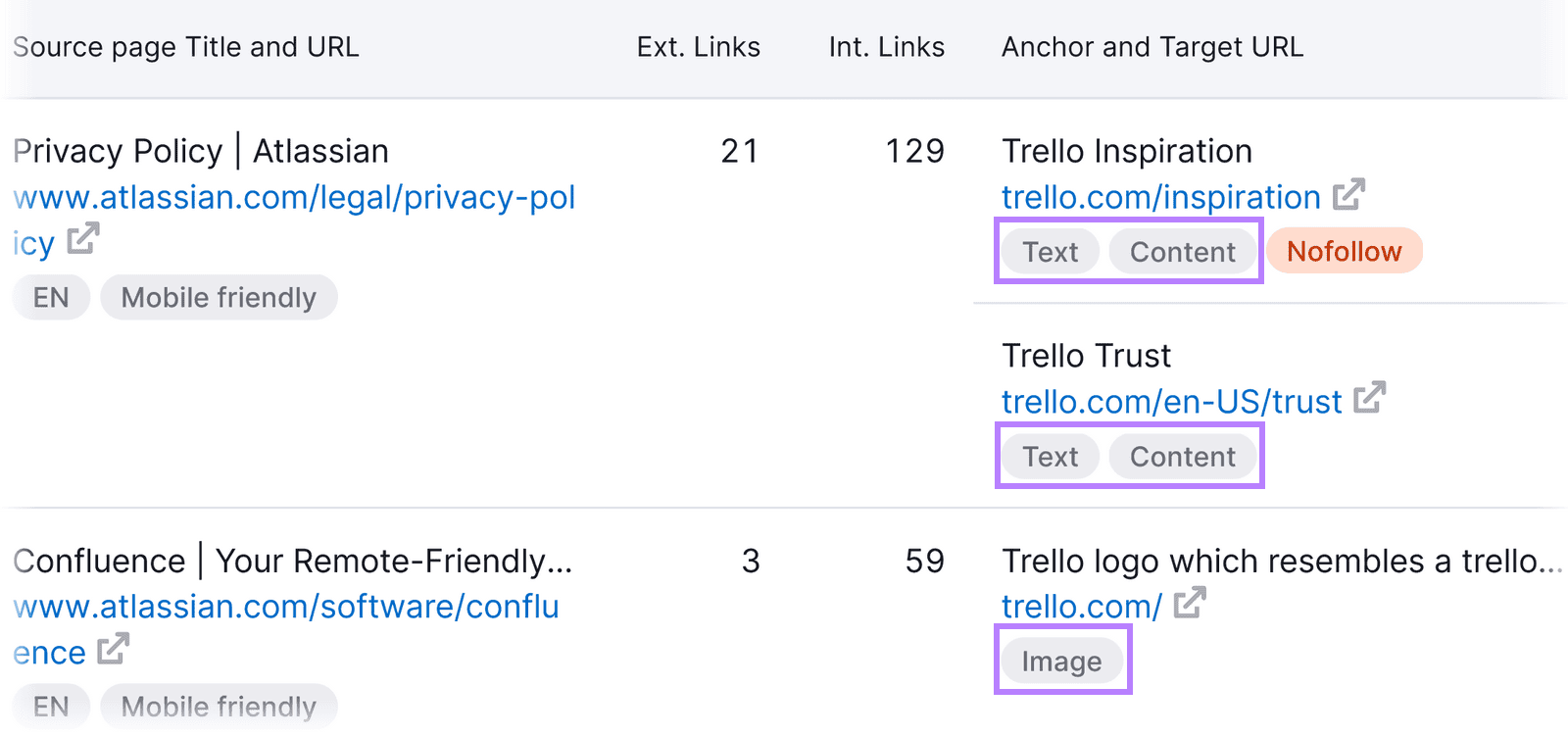1568x736 pixels.
Task: Click Text tag under Trello Trust
Action: pos(1050,457)
